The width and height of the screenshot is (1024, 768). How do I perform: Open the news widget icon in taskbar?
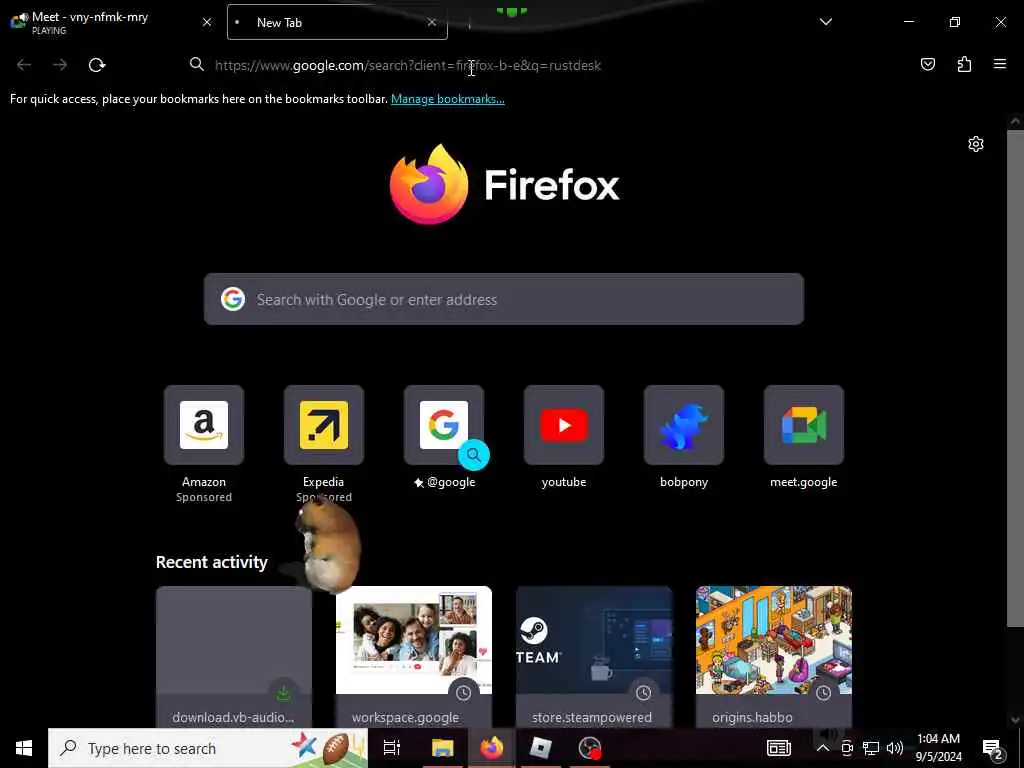click(x=778, y=748)
